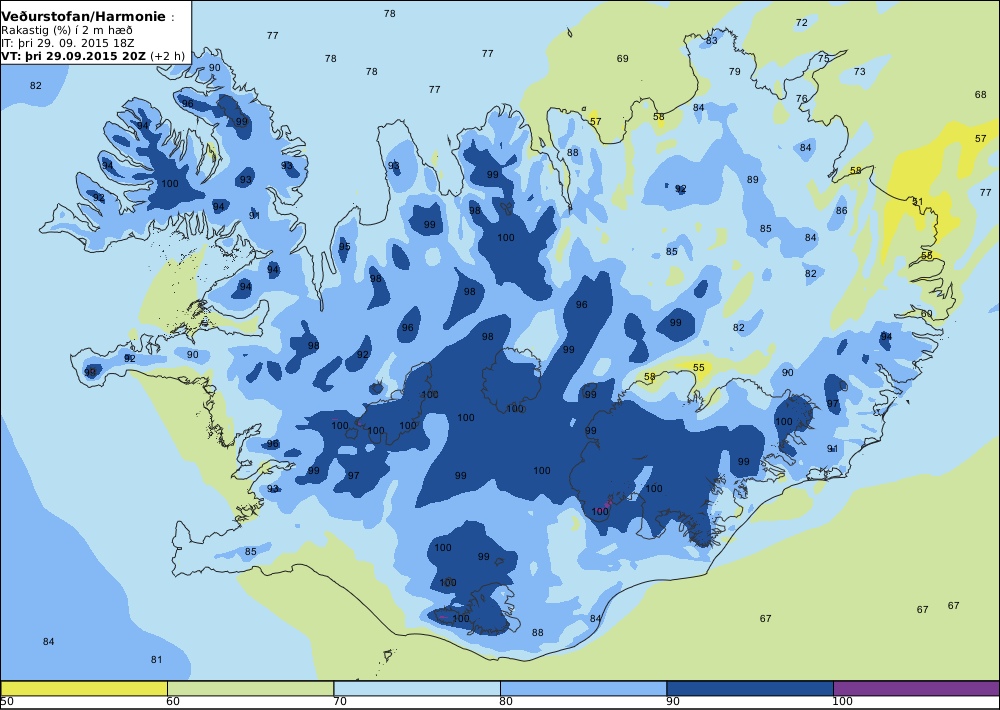Click the legend tick label 70
Image resolution: width=1000 pixels, height=710 pixels.
pos(340,702)
